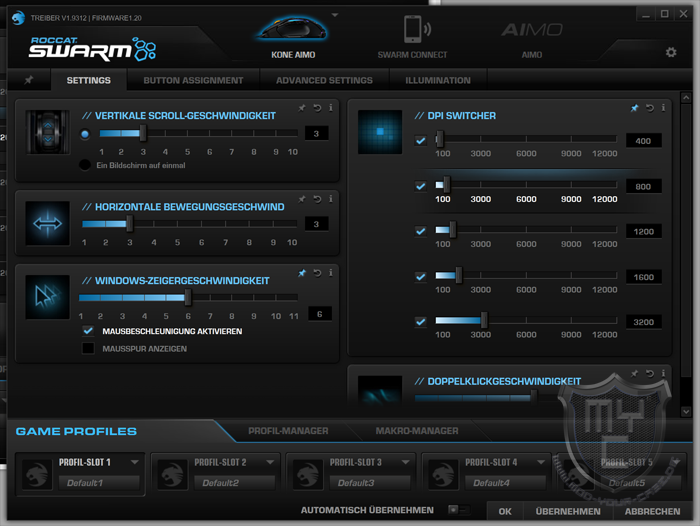Reset Horizontale Bewegungsgeschwindigkeit panel

coord(317,199)
